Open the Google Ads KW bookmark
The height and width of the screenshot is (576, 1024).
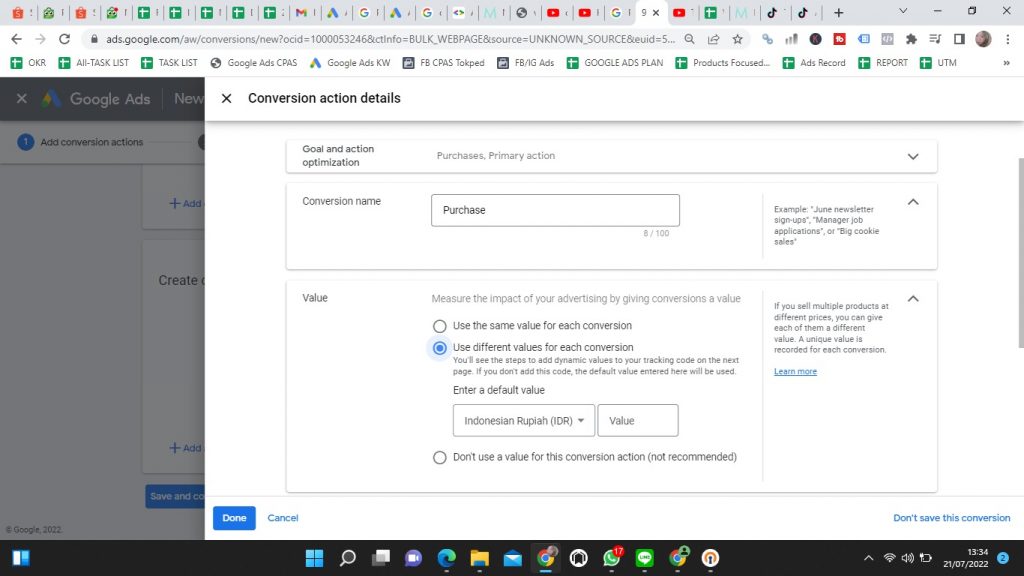(x=350, y=63)
